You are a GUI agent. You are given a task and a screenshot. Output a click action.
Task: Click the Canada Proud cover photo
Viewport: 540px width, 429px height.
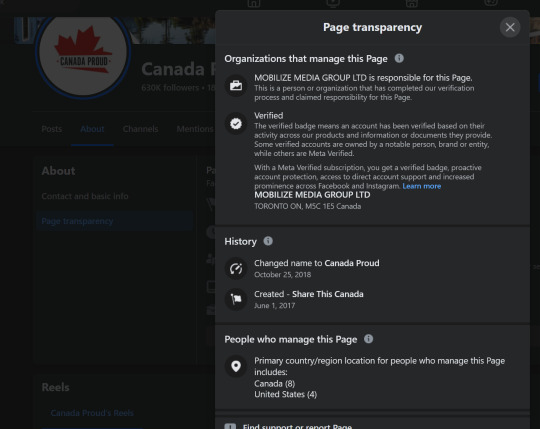(172, 30)
